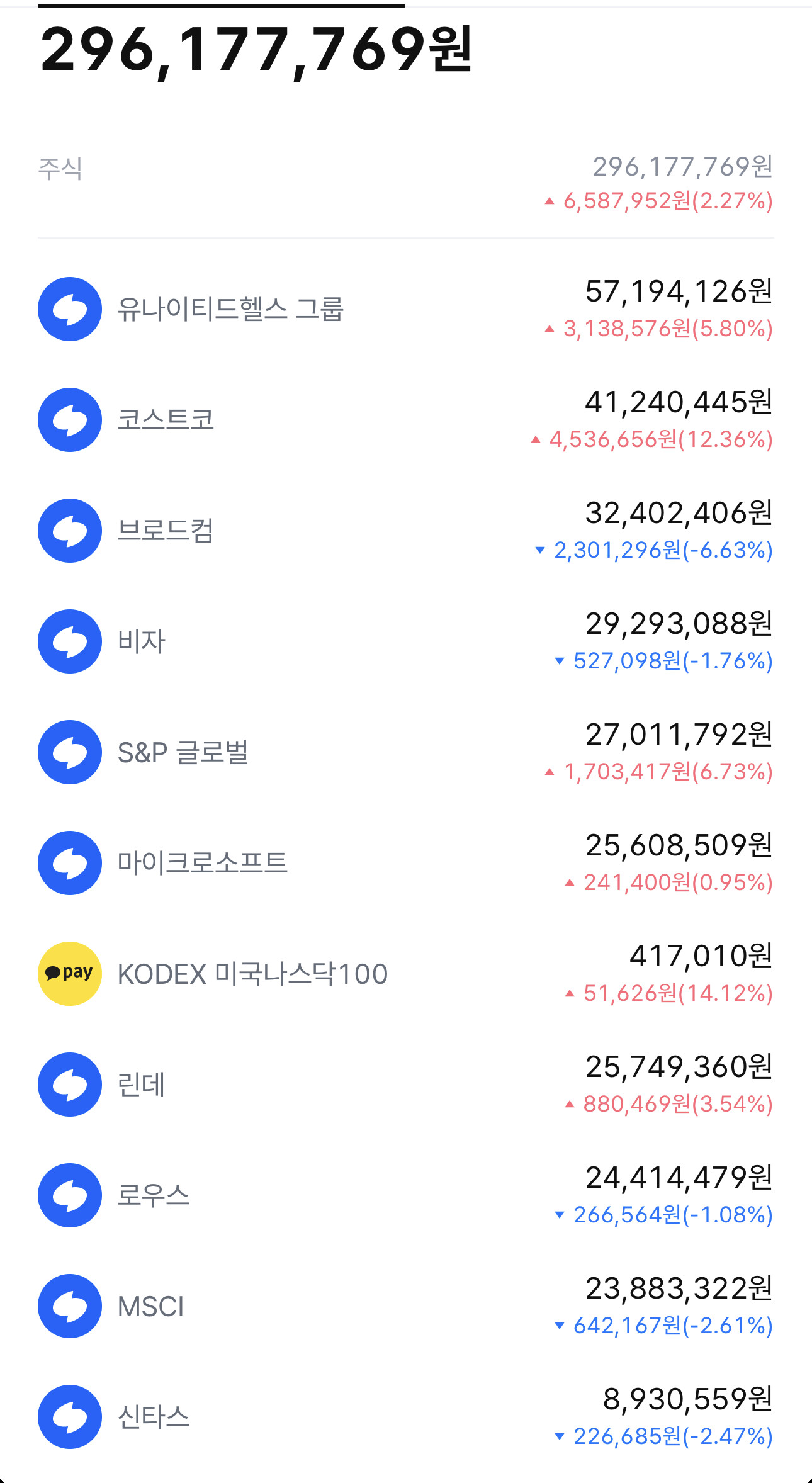Tap the total 296,177,769원 headline amount
Image resolution: width=812 pixels, height=1483 pixels.
256,50
